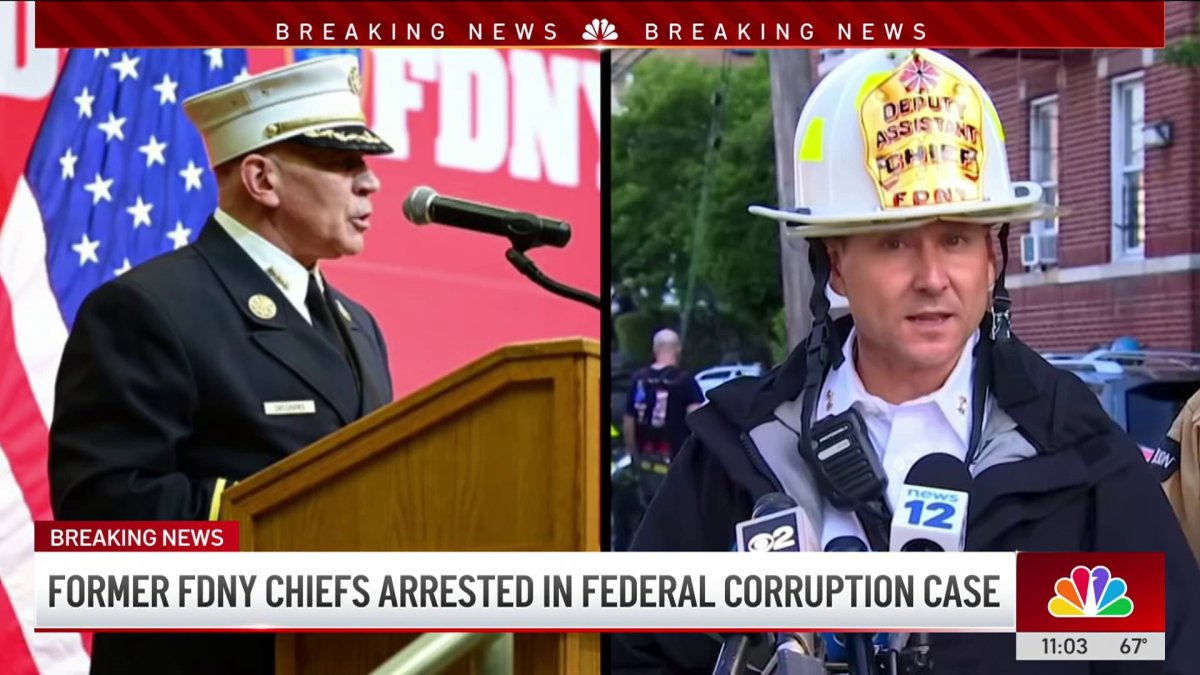Image resolution: width=1200 pixels, height=675 pixels.
Task: Click the CBS 2 microphone flag
Action: 775,533
